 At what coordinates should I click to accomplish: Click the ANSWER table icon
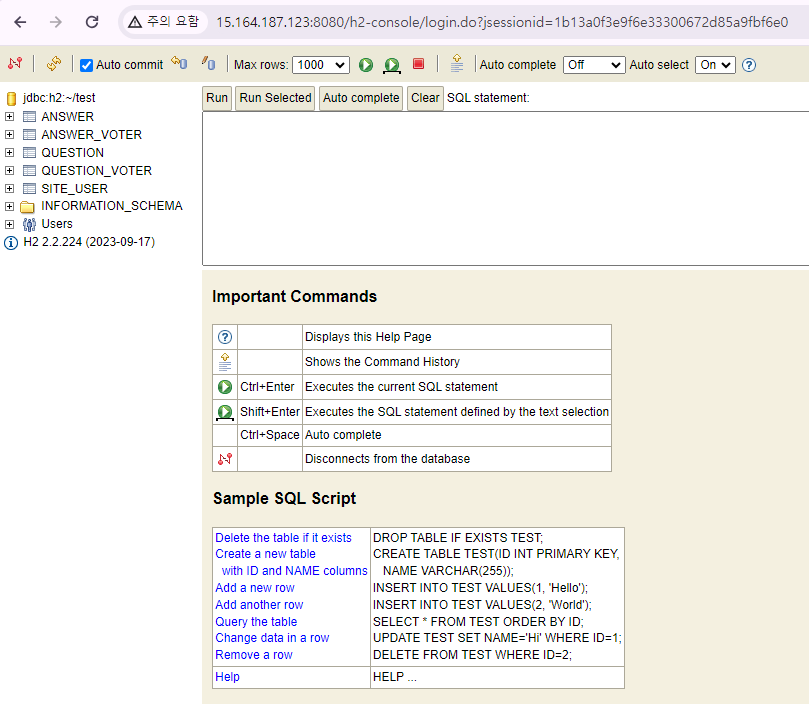click(29, 117)
